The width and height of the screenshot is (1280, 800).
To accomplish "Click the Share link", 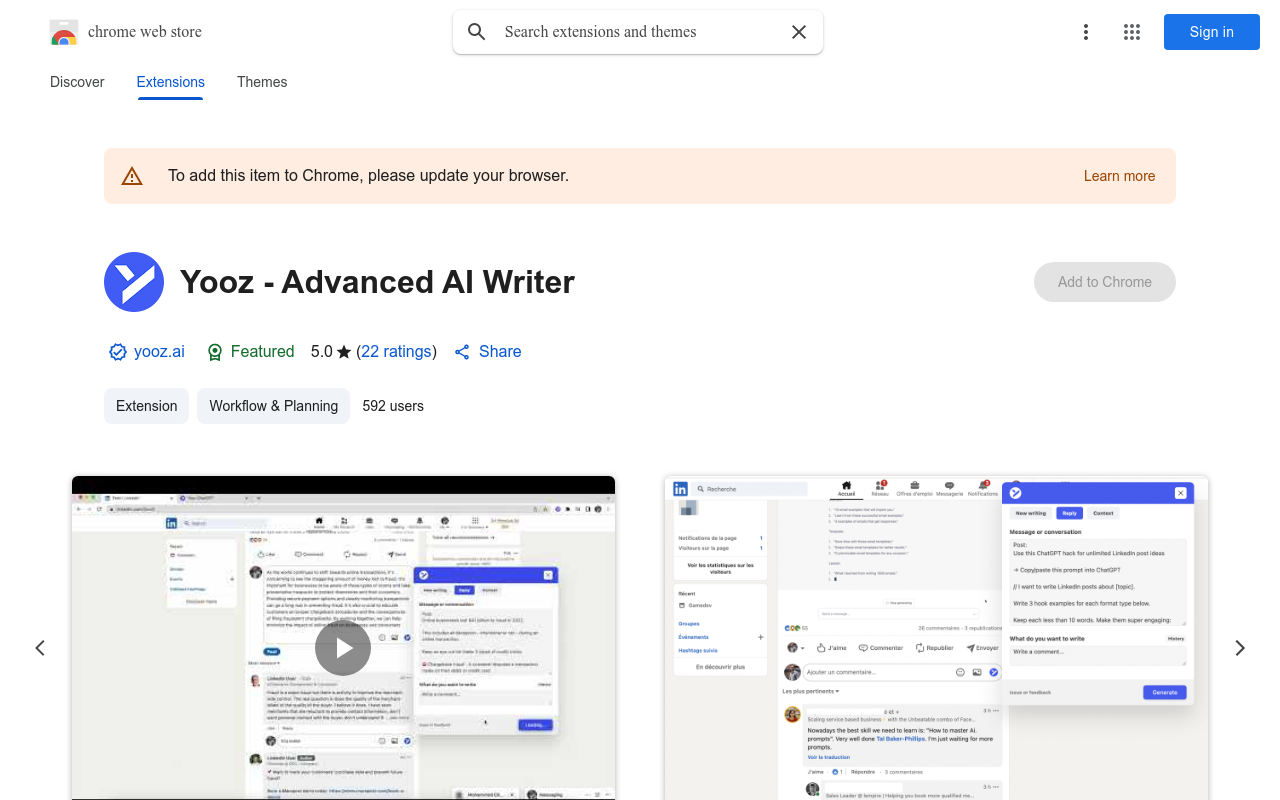I will (x=487, y=352).
